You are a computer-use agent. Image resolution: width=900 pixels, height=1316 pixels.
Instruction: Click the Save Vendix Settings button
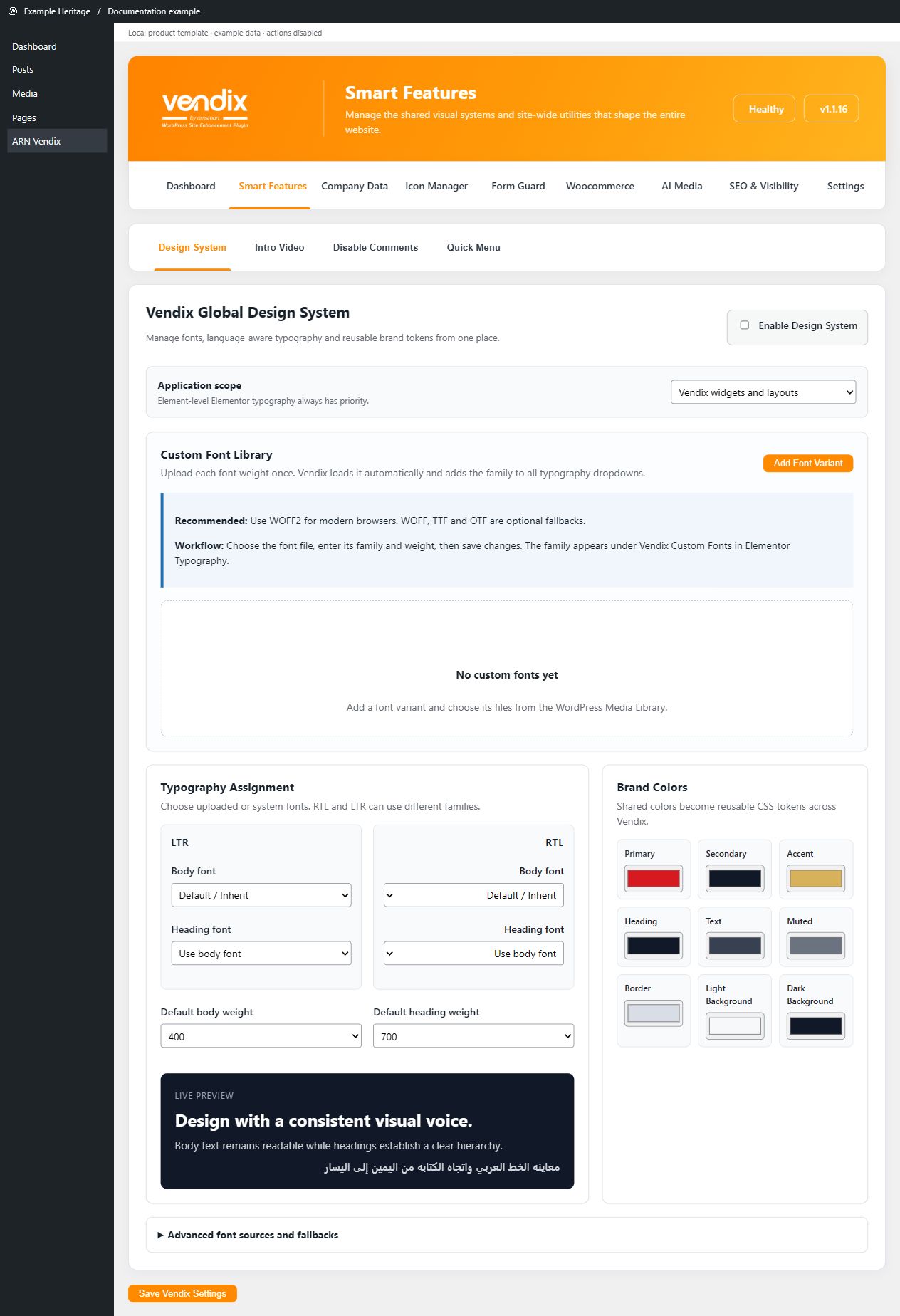click(182, 1293)
